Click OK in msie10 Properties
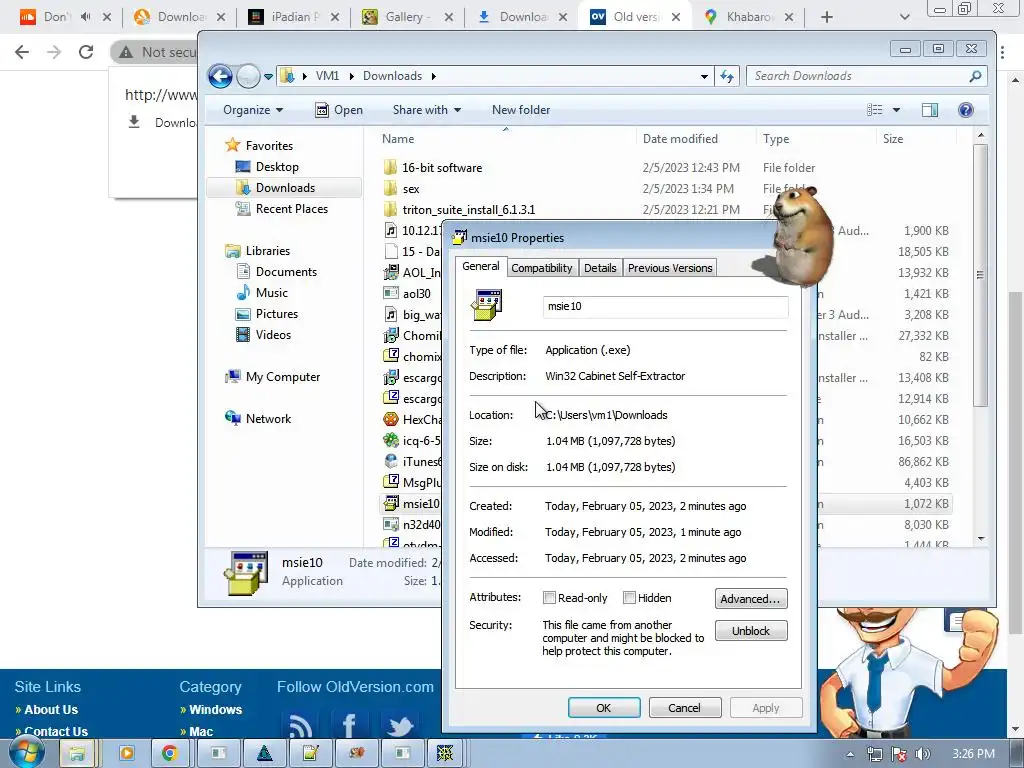Image resolution: width=1024 pixels, height=768 pixels. pos(604,708)
